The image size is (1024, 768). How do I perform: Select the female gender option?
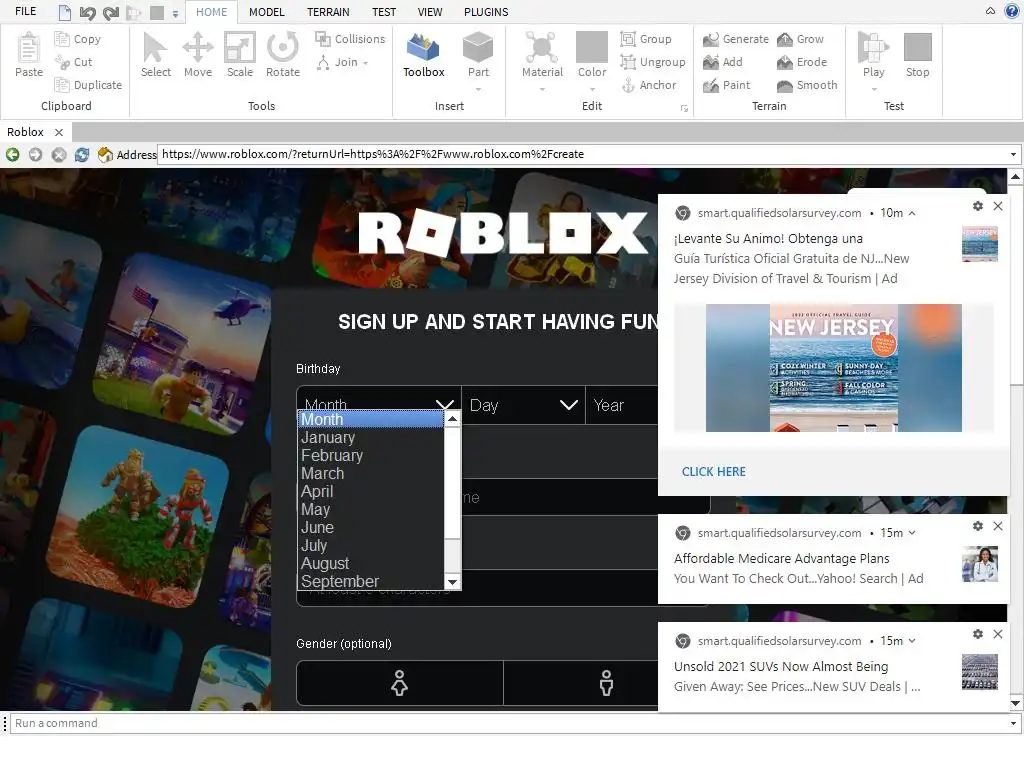coord(400,682)
